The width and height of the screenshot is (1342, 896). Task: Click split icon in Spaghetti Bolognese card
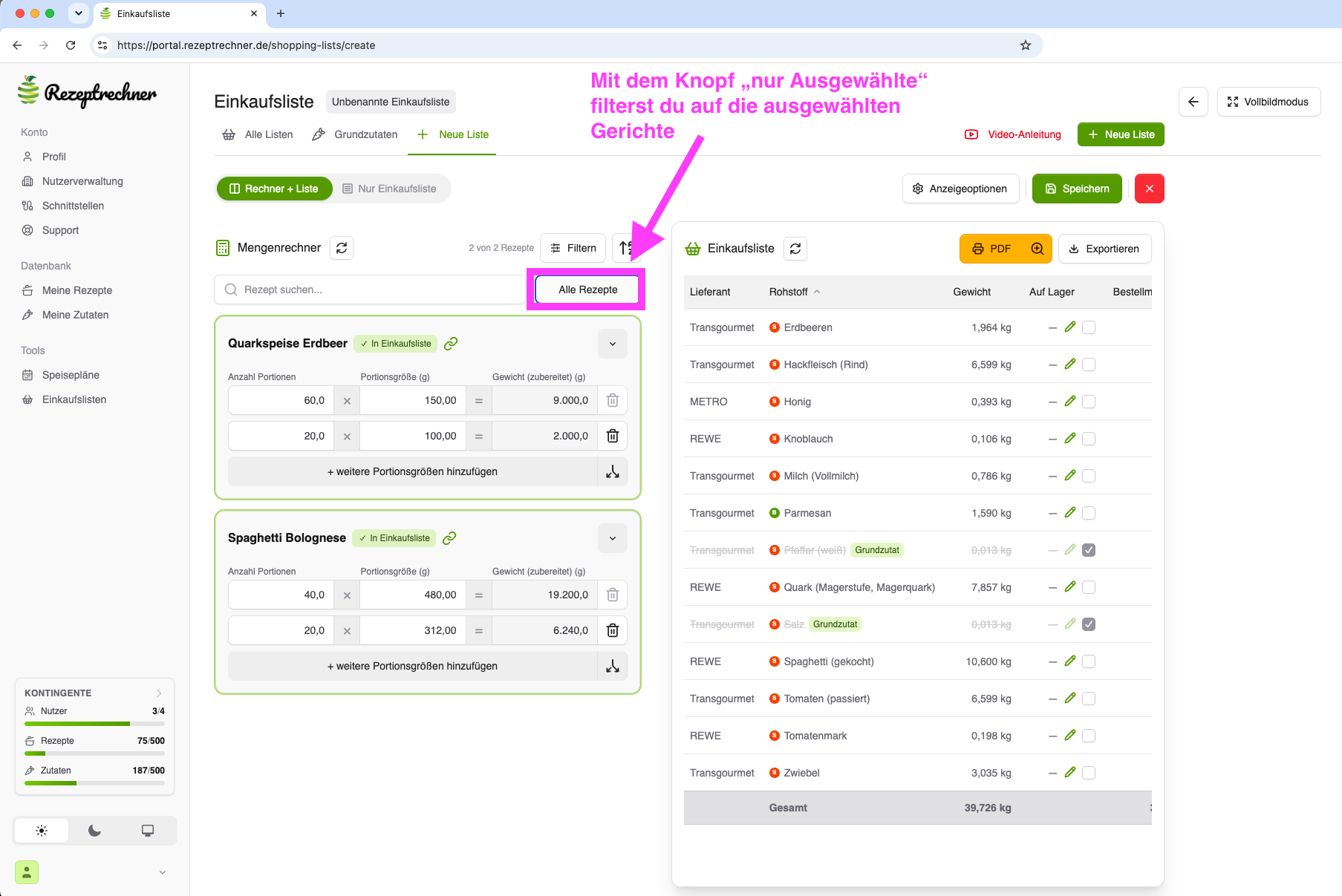click(613, 666)
